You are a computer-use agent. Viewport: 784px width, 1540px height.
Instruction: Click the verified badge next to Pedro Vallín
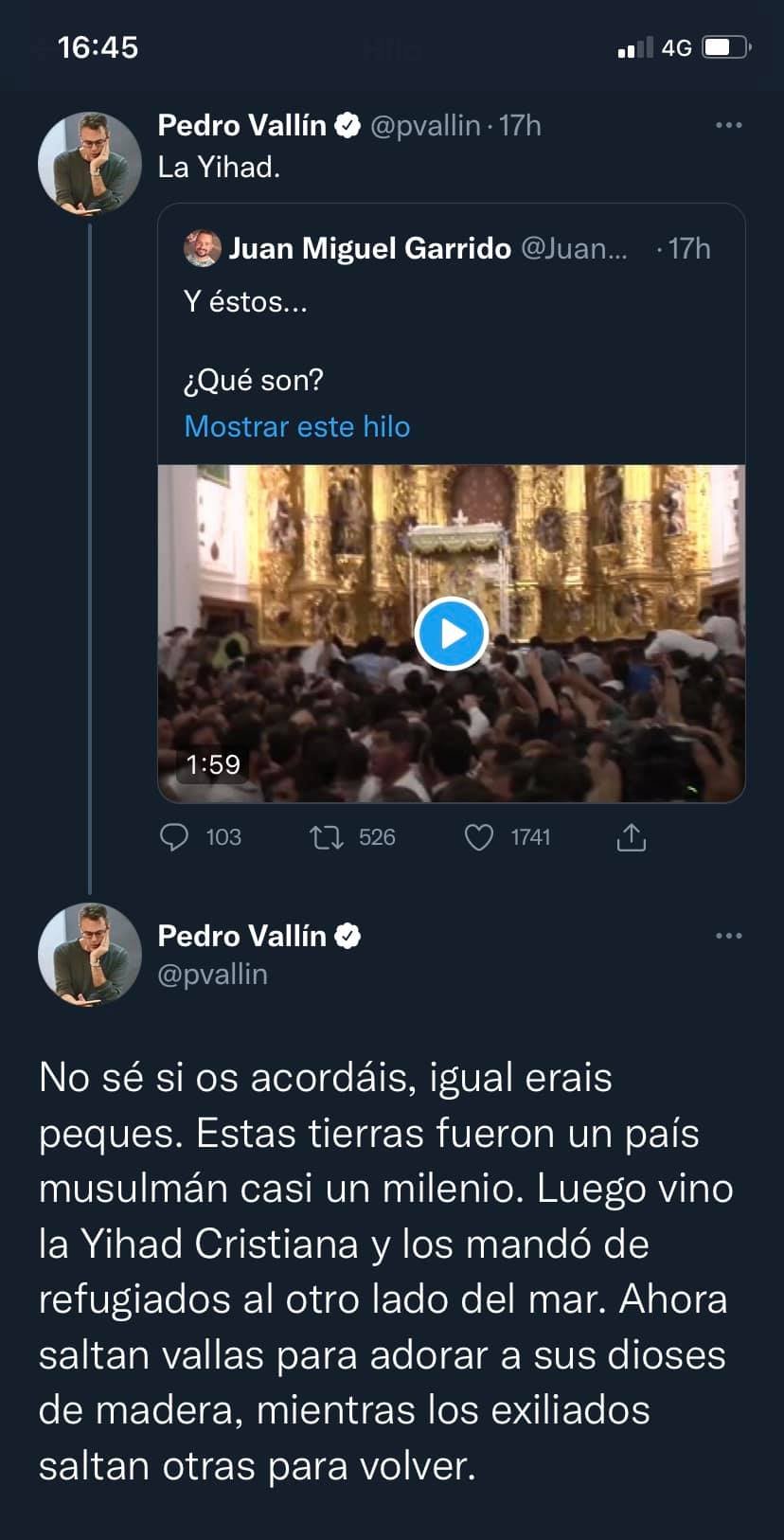pyautogui.click(x=348, y=124)
